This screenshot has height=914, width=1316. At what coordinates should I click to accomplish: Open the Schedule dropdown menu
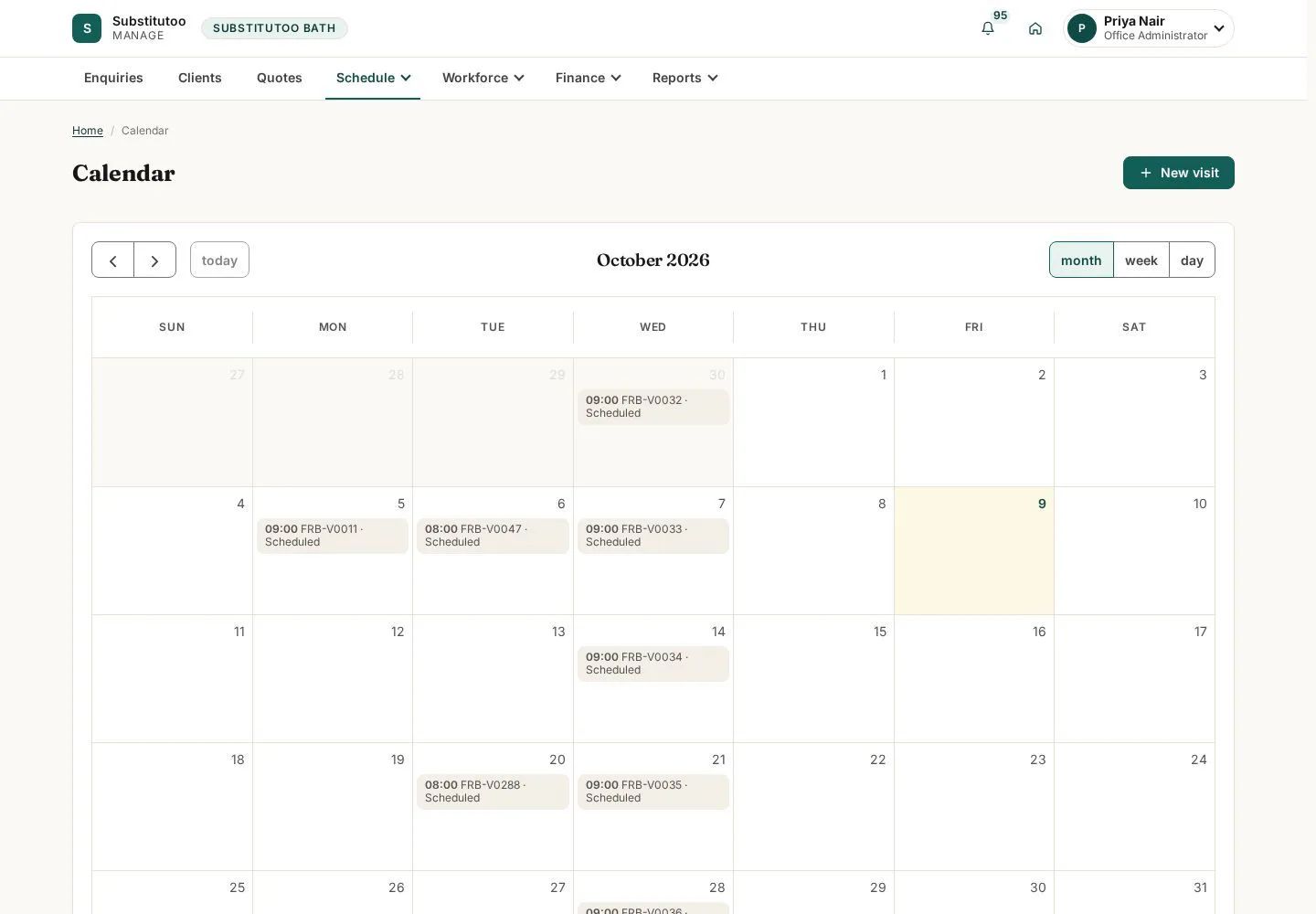click(373, 78)
